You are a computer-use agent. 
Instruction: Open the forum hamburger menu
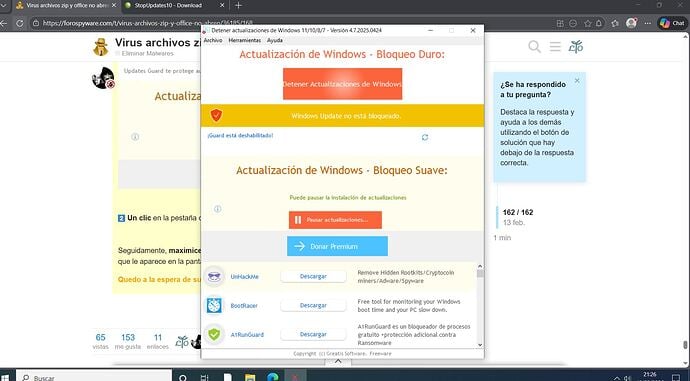click(555, 46)
